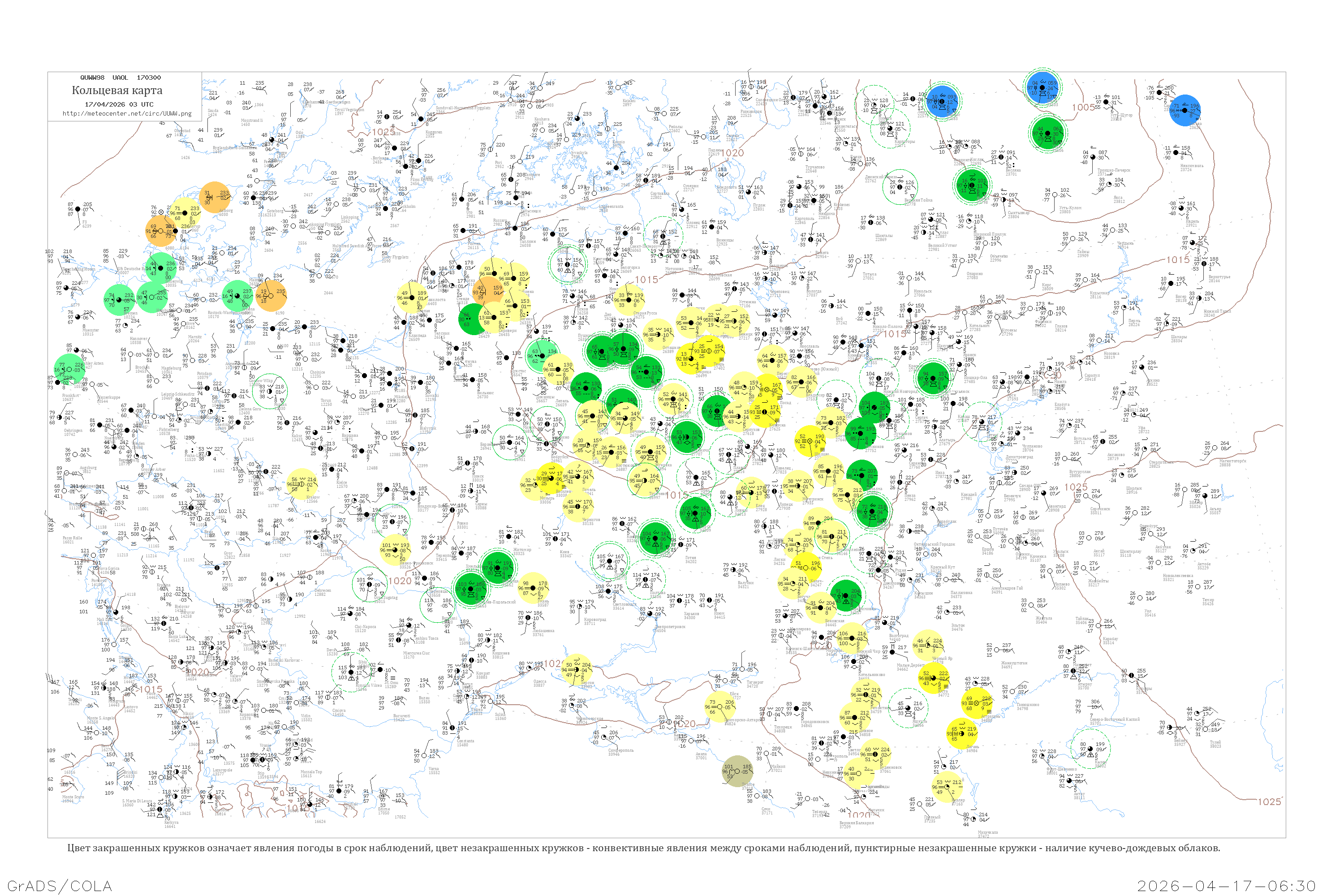
Task: Click the 'GrADS/COLA' label
Action: point(60,886)
